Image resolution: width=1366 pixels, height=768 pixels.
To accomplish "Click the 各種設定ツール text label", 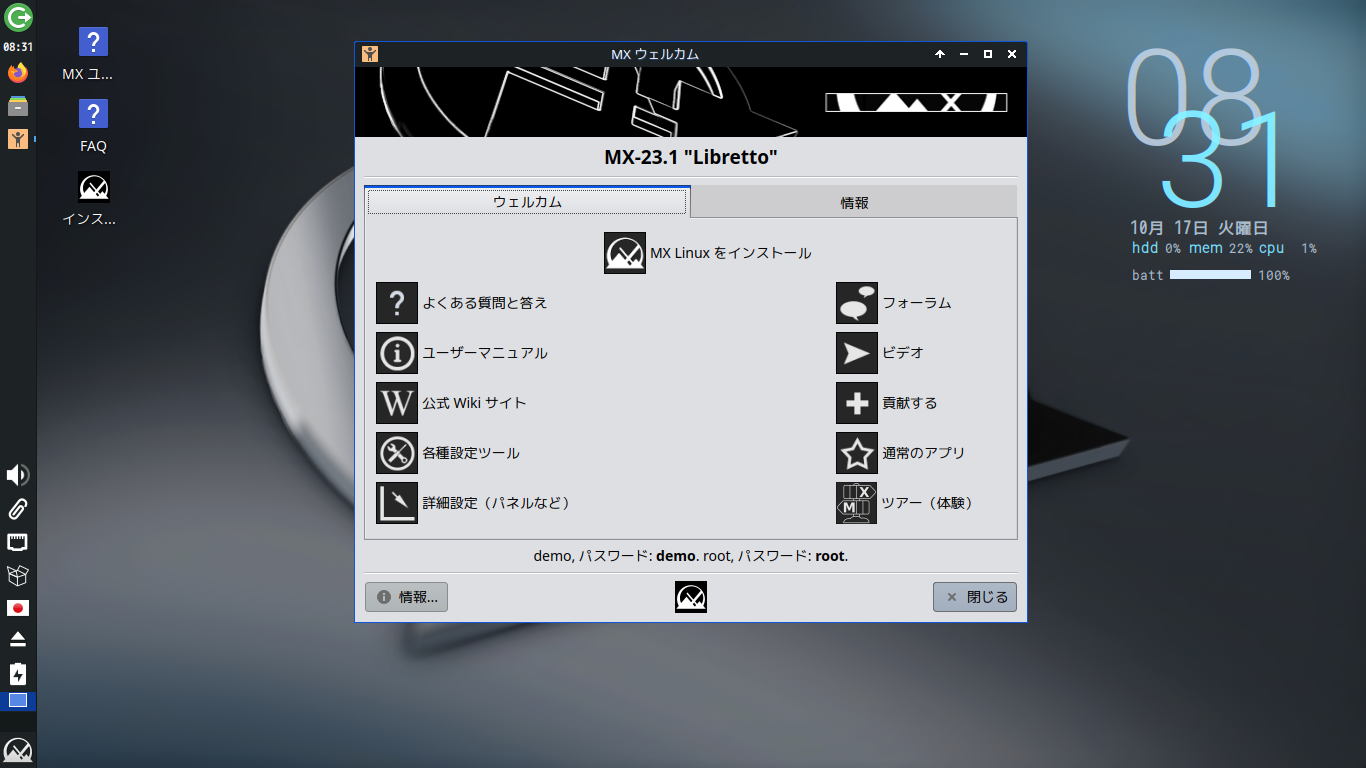I will 471,453.
